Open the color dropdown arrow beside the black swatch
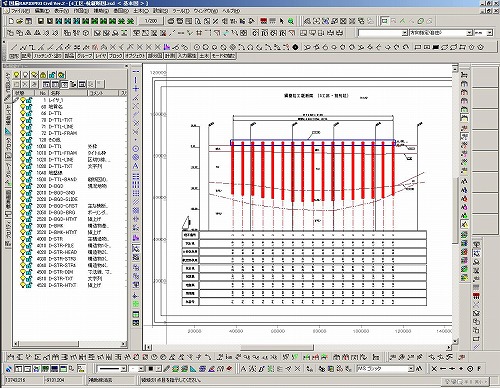The image size is (500, 388). [158, 369]
